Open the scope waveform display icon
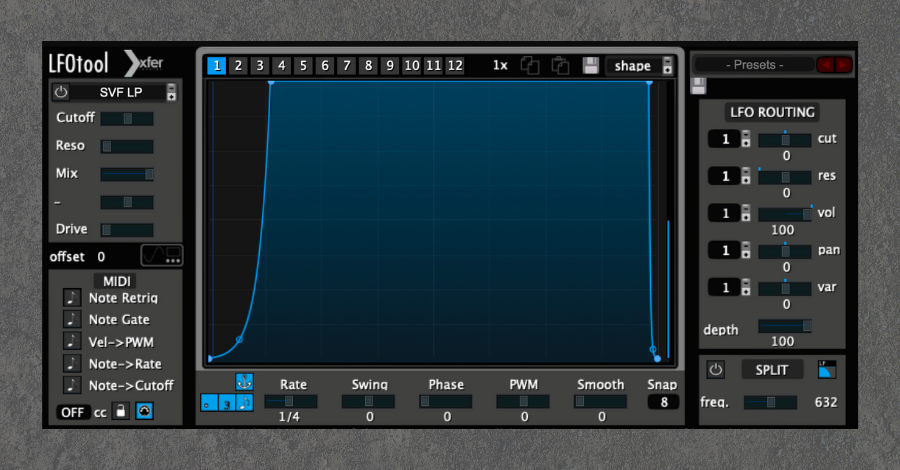Viewport: 900px width, 470px height. pos(162,255)
